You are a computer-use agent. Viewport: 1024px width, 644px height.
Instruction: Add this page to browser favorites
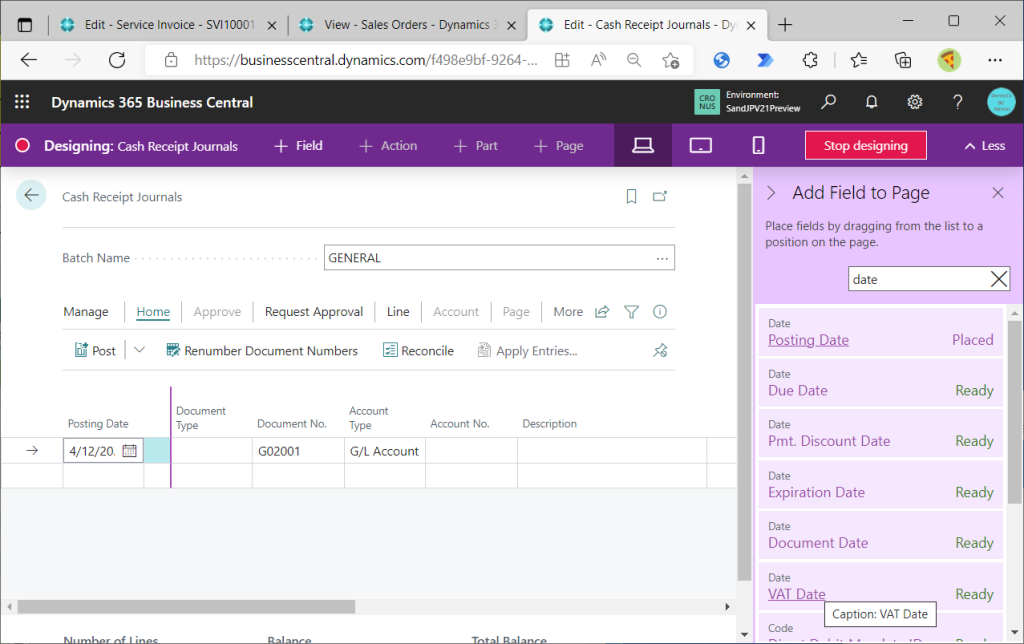click(x=670, y=60)
